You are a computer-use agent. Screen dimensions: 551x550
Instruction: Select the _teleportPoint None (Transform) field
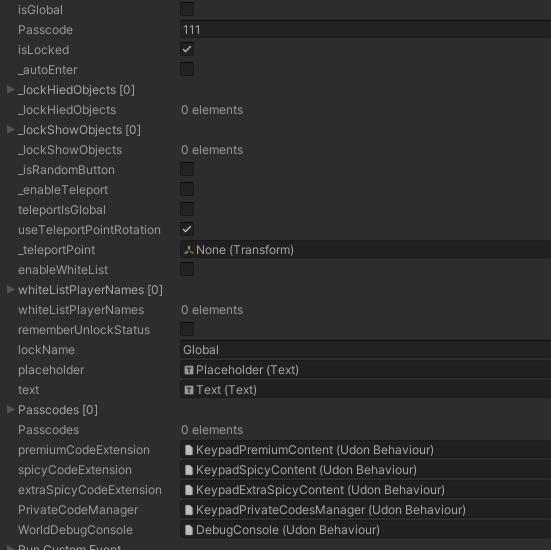365,250
